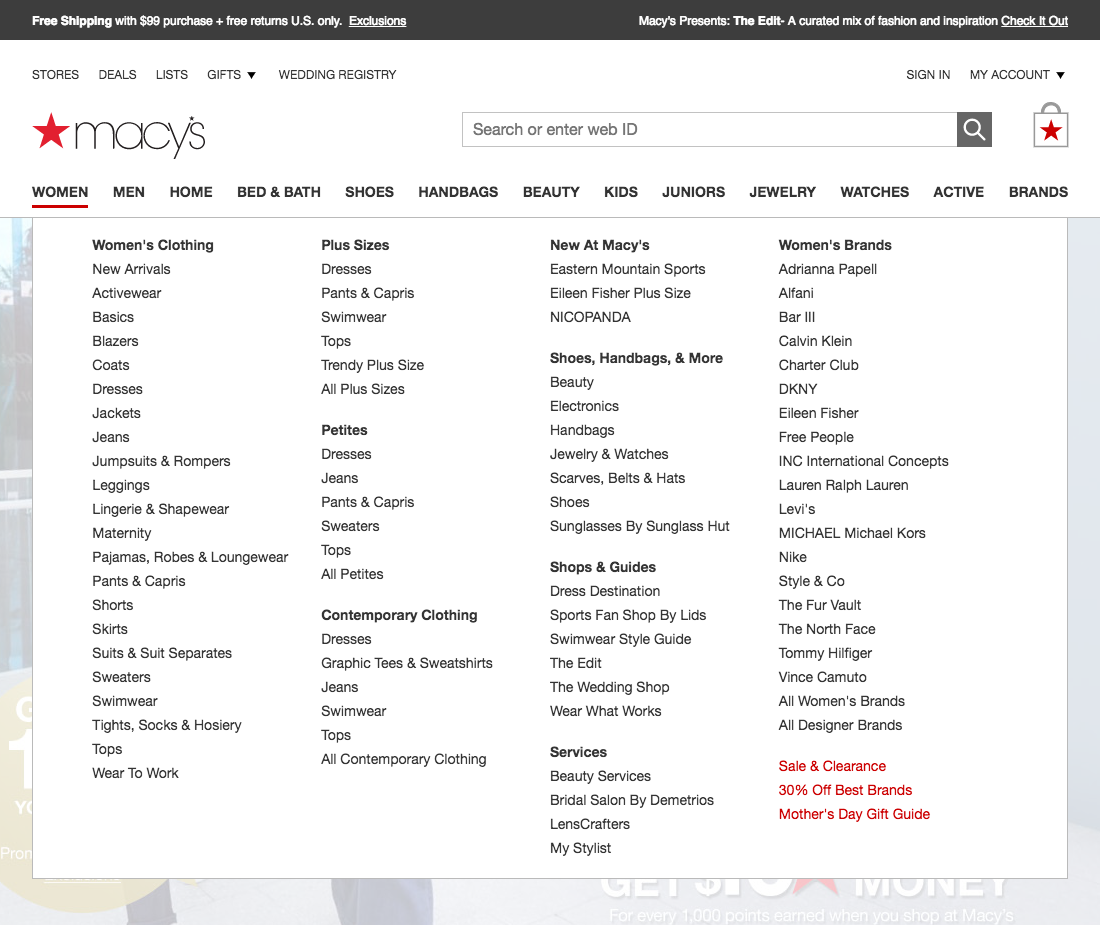Click the search magnifying glass icon
The image size is (1100, 925).
click(974, 129)
